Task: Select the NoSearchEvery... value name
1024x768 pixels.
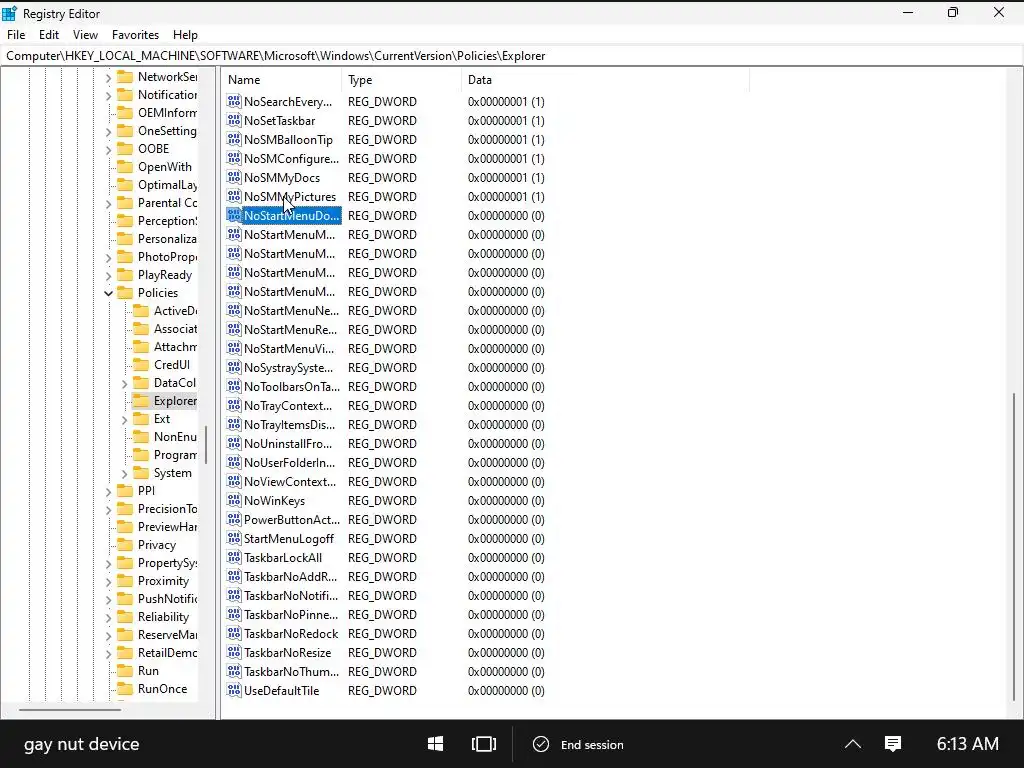Action: click(288, 101)
